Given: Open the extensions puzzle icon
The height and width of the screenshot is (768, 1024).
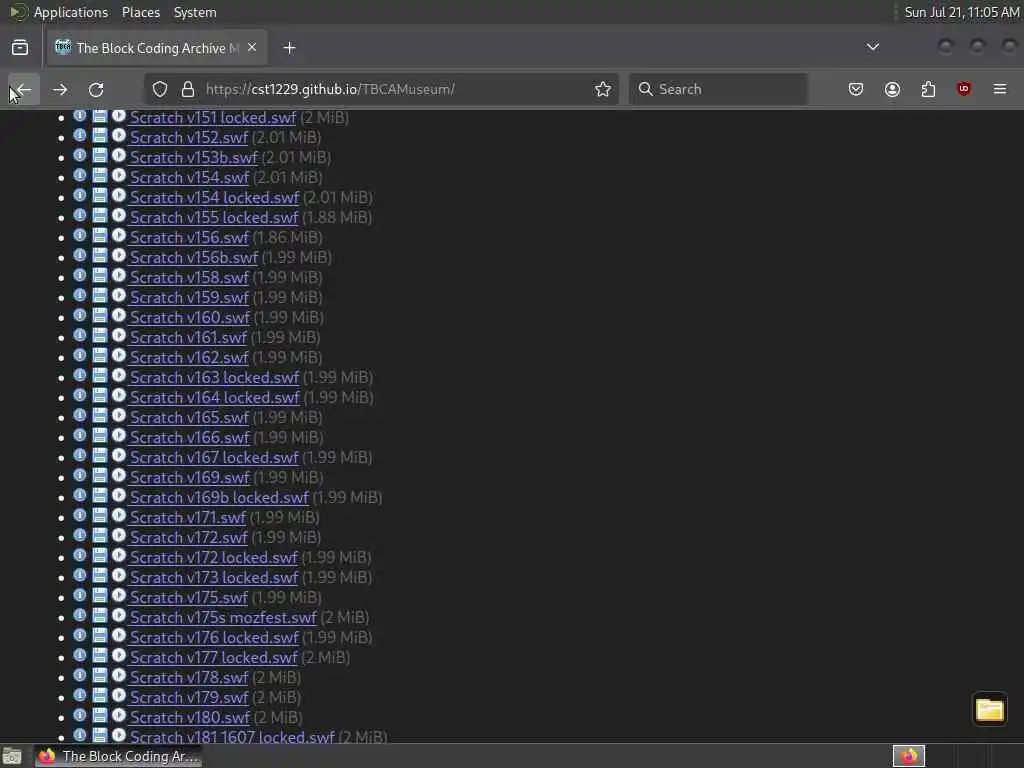Looking at the screenshot, I should click(x=928, y=89).
